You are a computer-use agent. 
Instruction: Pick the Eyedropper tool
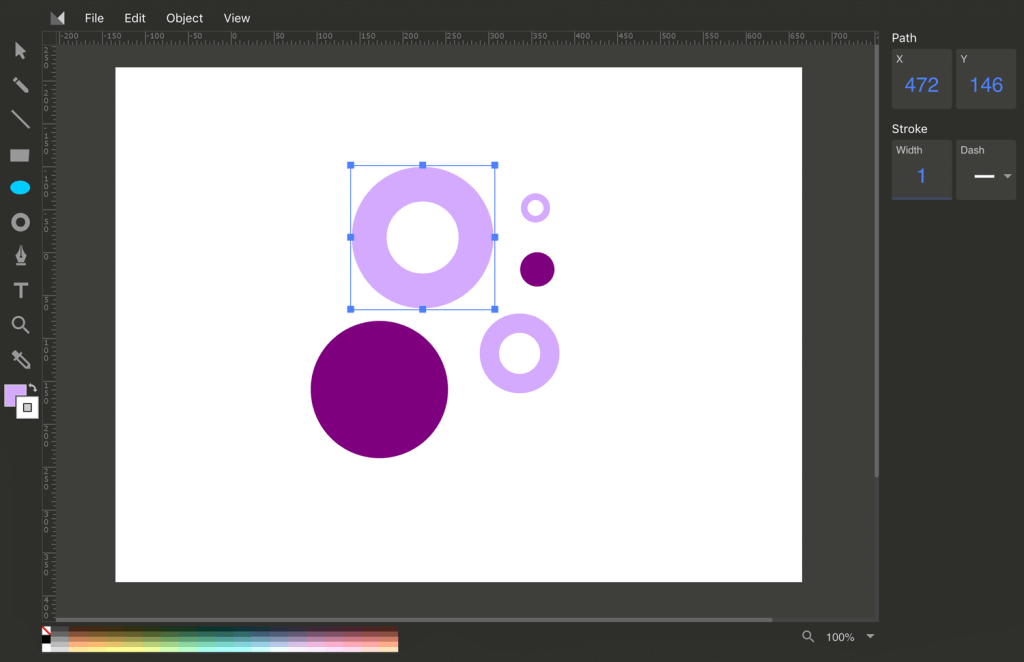click(20, 359)
